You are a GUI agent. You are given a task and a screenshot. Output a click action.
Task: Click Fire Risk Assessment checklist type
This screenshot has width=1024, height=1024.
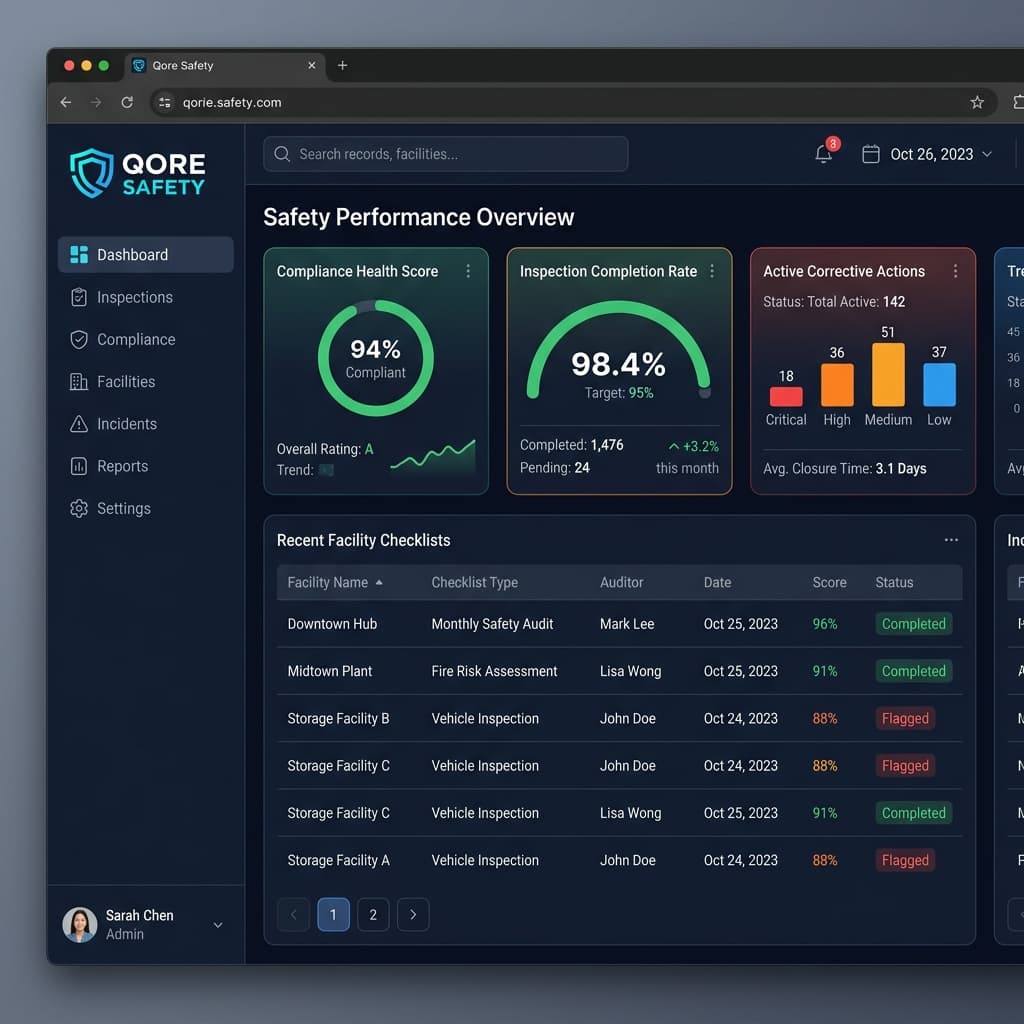[494, 671]
